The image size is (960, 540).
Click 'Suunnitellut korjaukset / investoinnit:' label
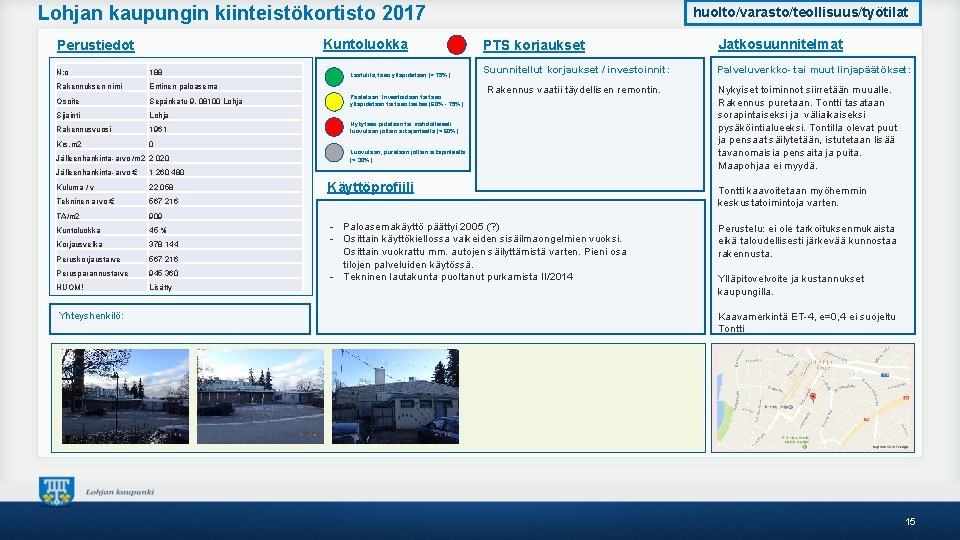pos(576,70)
